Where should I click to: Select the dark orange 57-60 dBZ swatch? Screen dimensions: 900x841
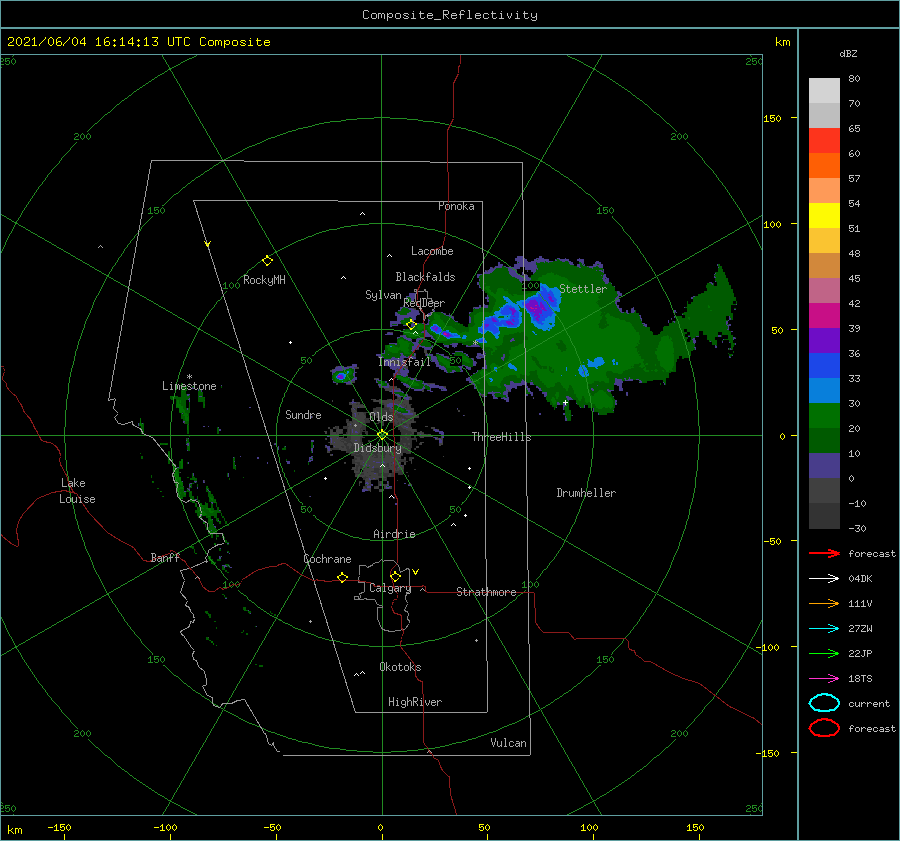[824, 165]
